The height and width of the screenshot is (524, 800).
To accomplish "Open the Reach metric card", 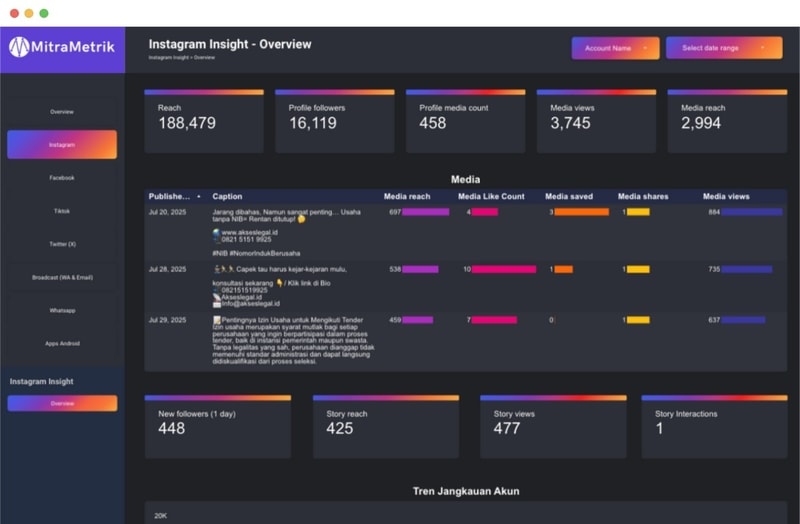I will [204, 121].
